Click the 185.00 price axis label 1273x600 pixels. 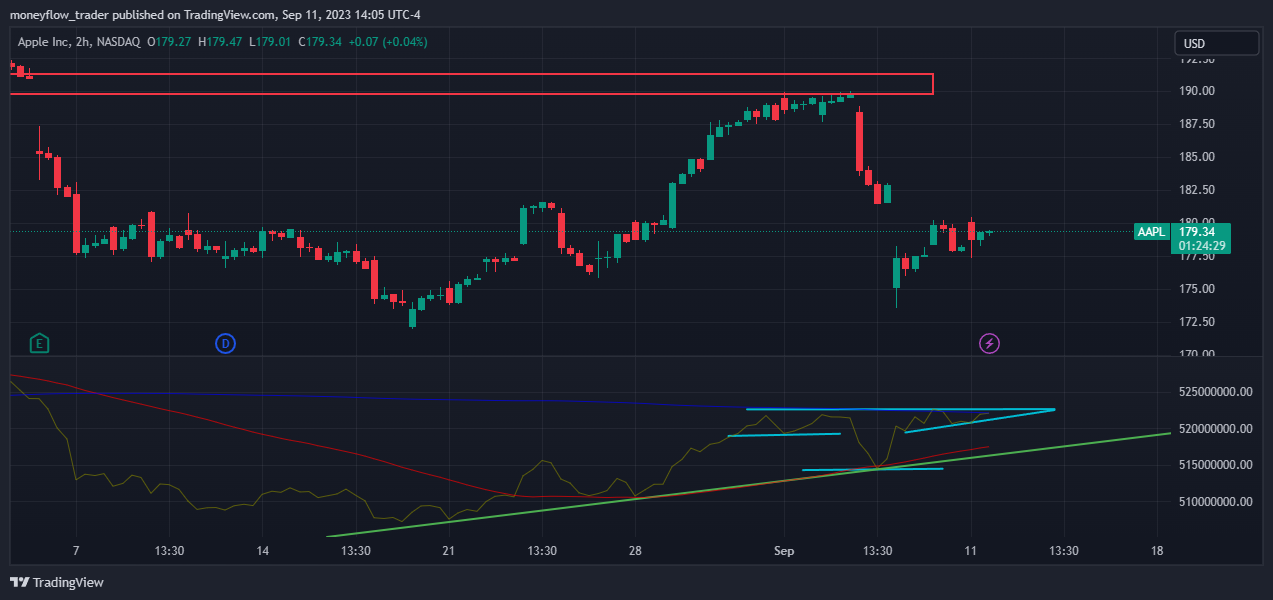pos(1197,157)
